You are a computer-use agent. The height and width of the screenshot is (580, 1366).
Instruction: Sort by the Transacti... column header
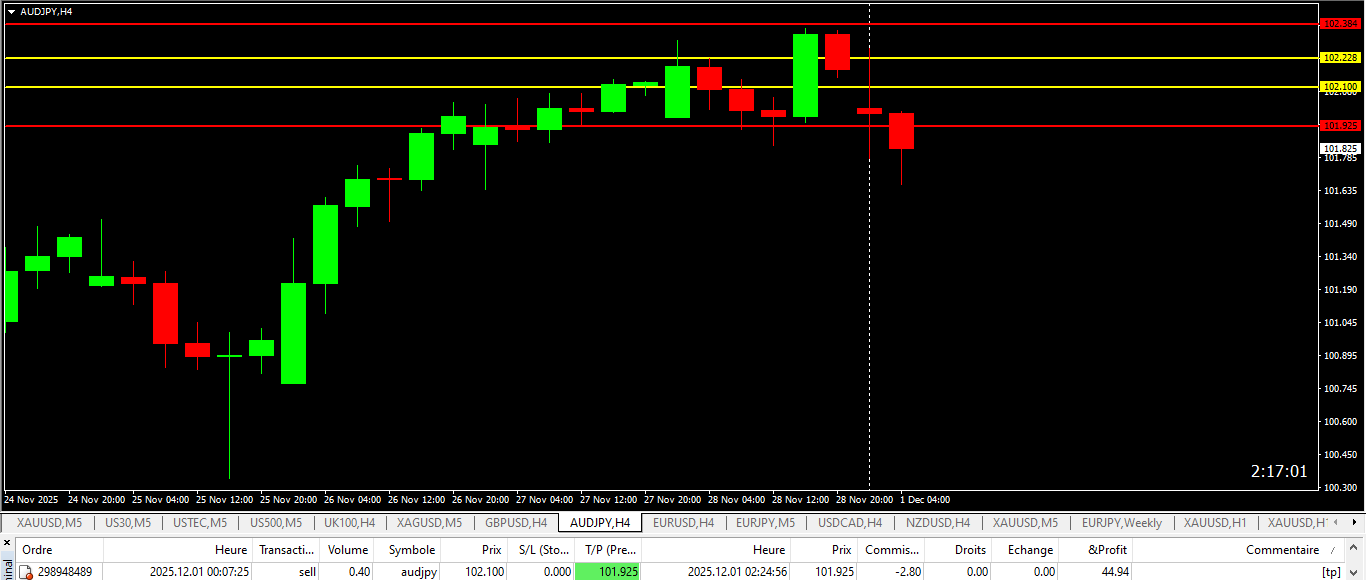(x=287, y=550)
